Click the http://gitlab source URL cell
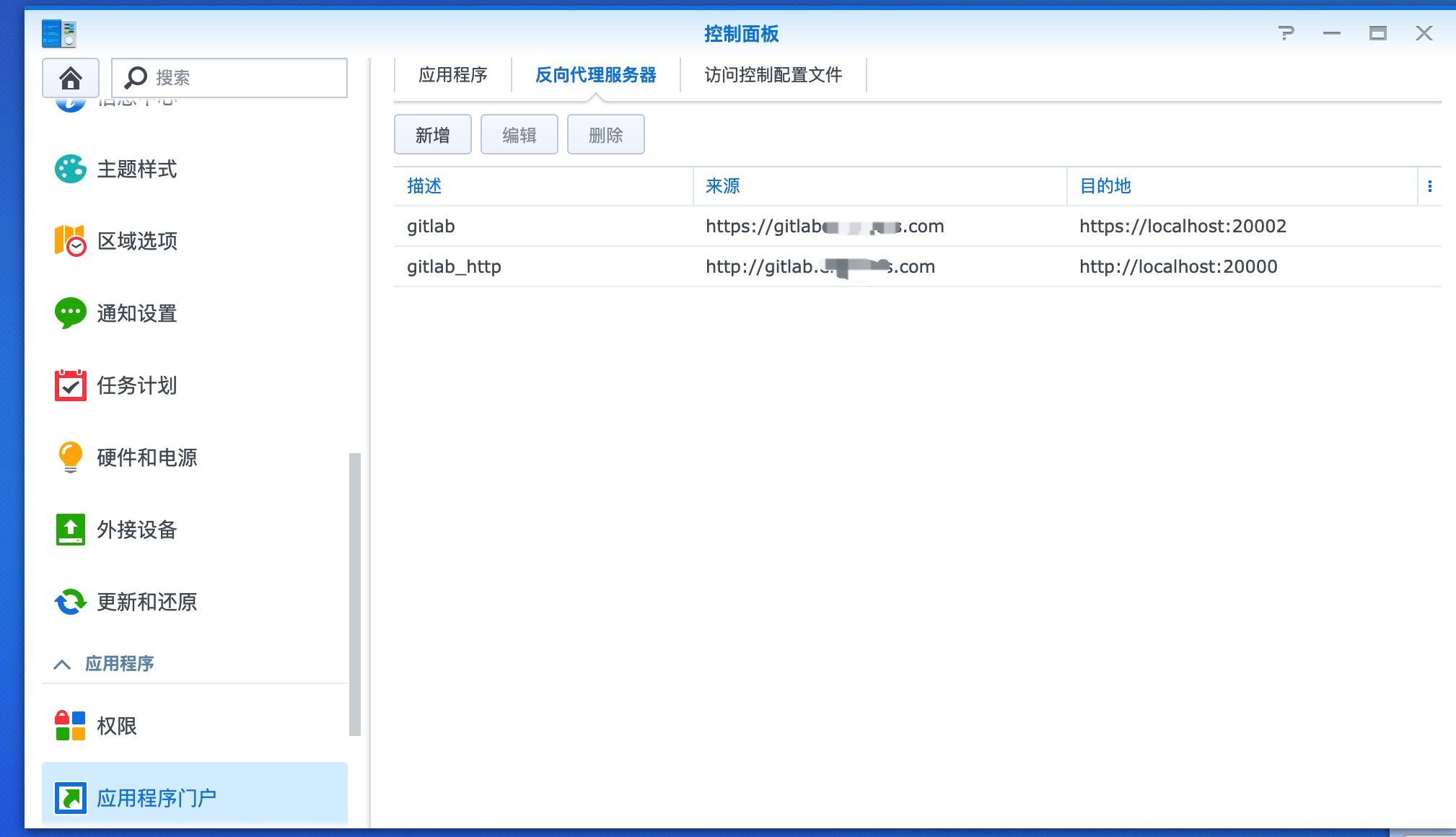 click(820, 267)
